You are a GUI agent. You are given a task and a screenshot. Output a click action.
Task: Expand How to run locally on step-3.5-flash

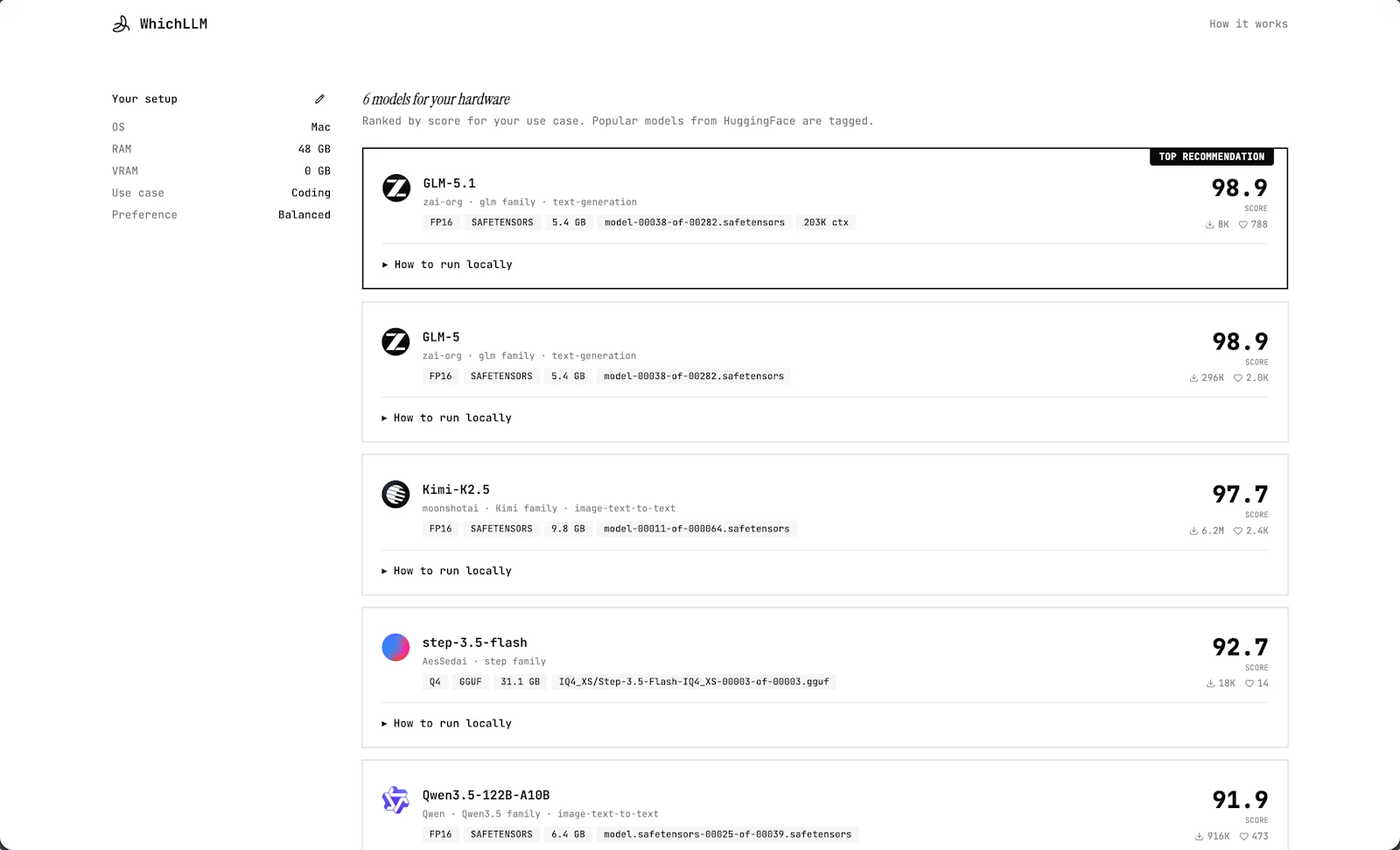coord(447,723)
